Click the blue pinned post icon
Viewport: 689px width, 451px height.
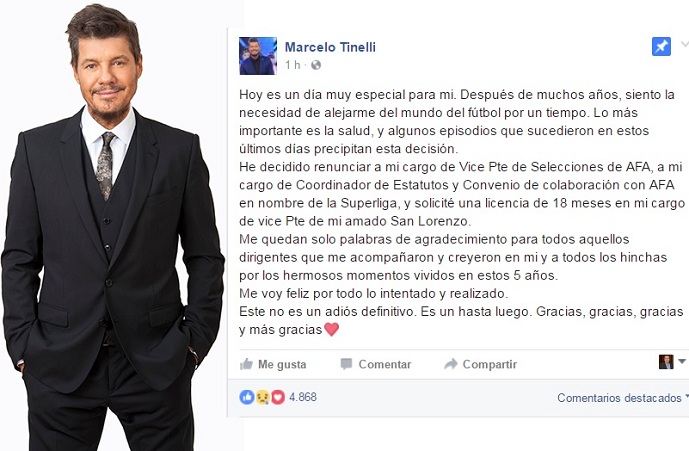pos(661,46)
